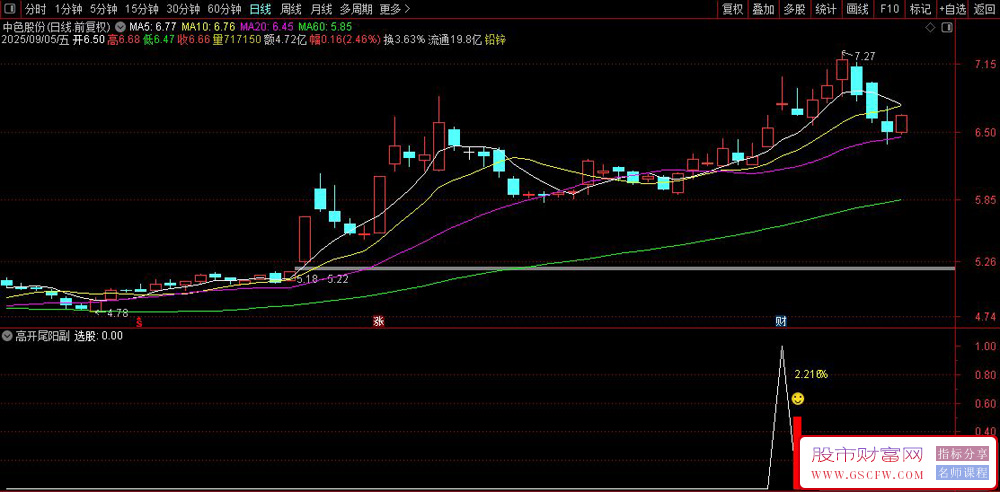
Task: Select the 60分钟 period tab
Action: (x=224, y=9)
